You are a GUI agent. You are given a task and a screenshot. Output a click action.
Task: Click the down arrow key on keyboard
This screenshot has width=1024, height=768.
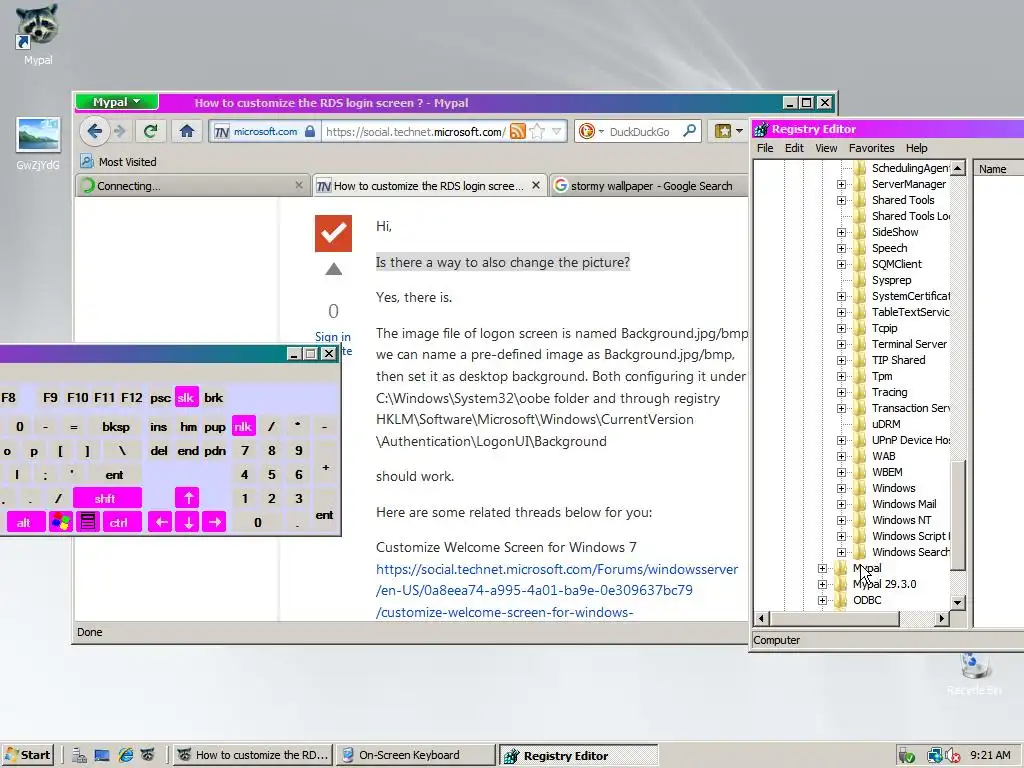tap(187, 522)
